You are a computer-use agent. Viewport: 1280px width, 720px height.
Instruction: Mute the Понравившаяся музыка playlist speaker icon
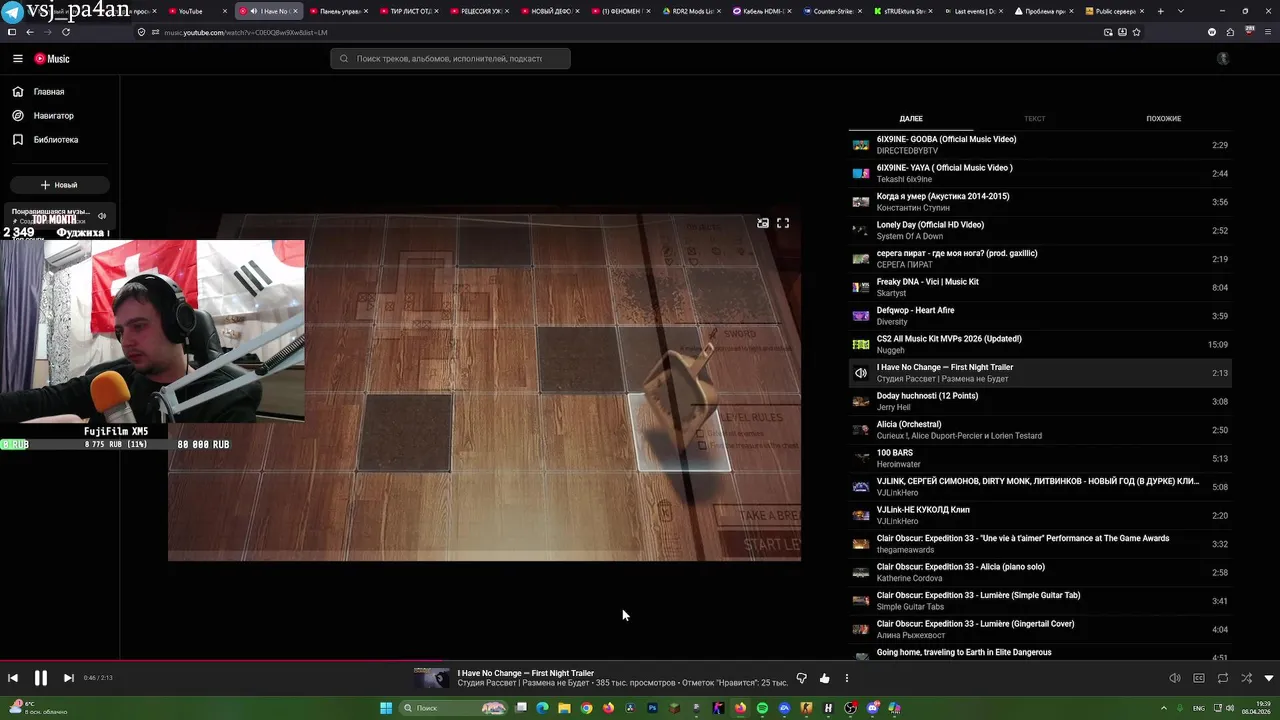point(101,216)
